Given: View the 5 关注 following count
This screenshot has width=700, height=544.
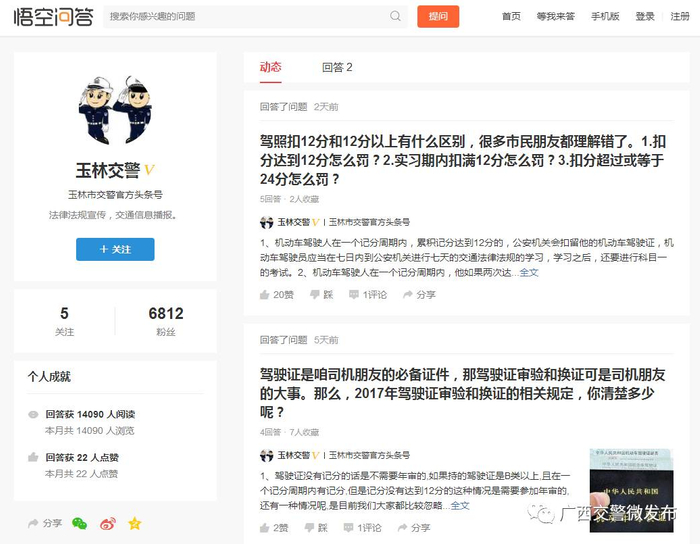Looking at the screenshot, I should pos(64,321).
